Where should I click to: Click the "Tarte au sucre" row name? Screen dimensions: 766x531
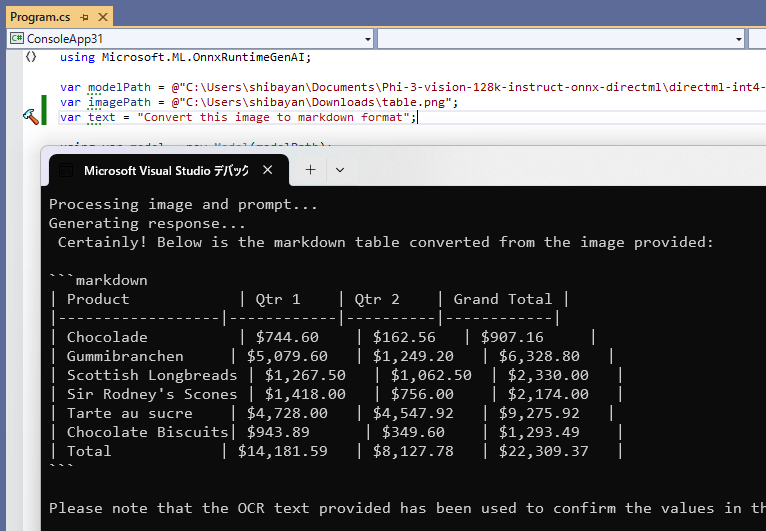click(x=129, y=413)
